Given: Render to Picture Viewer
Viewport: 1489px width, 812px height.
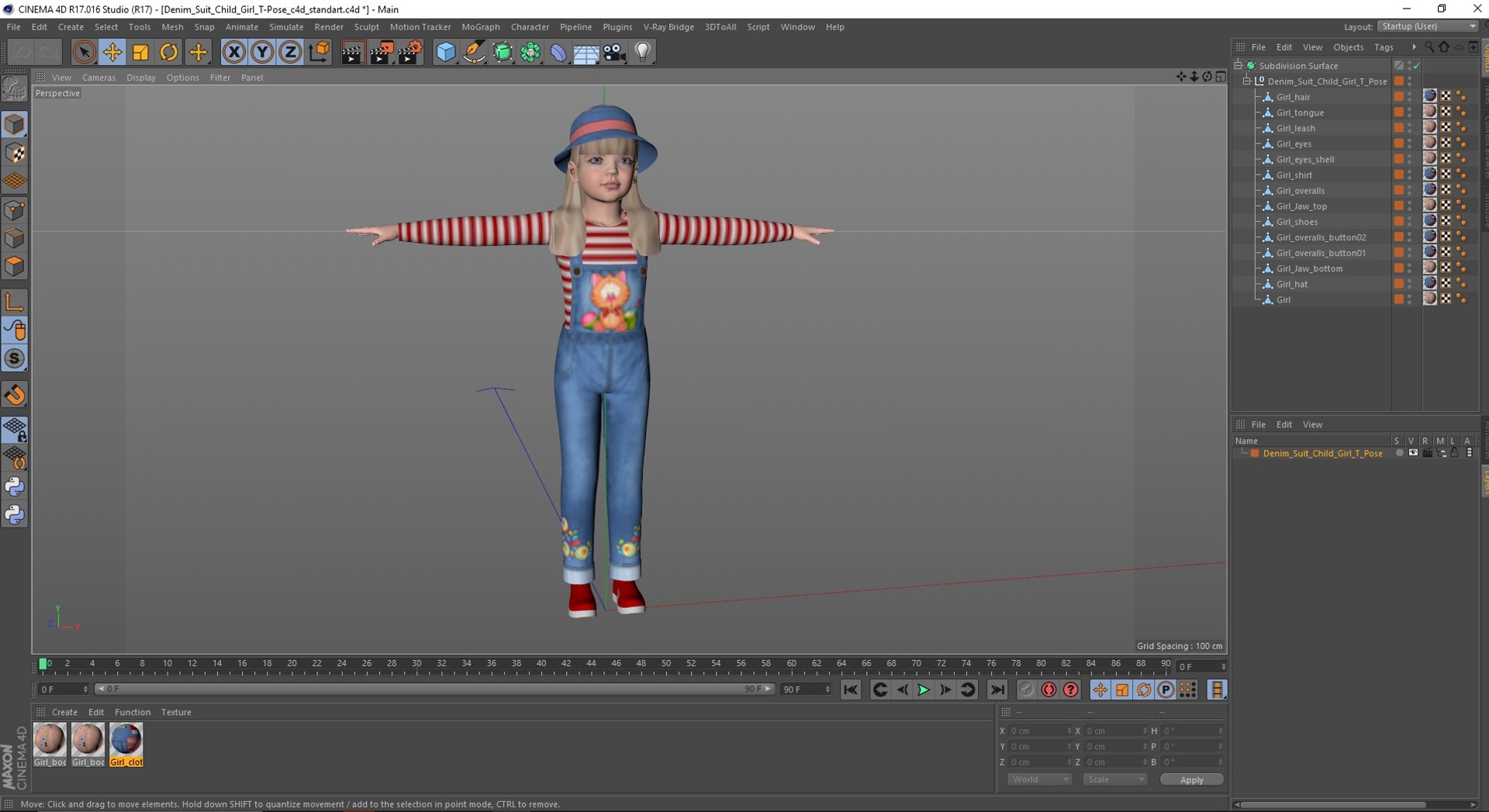Looking at the screenshot, I should pyautogui.click(x=381, y=52).
